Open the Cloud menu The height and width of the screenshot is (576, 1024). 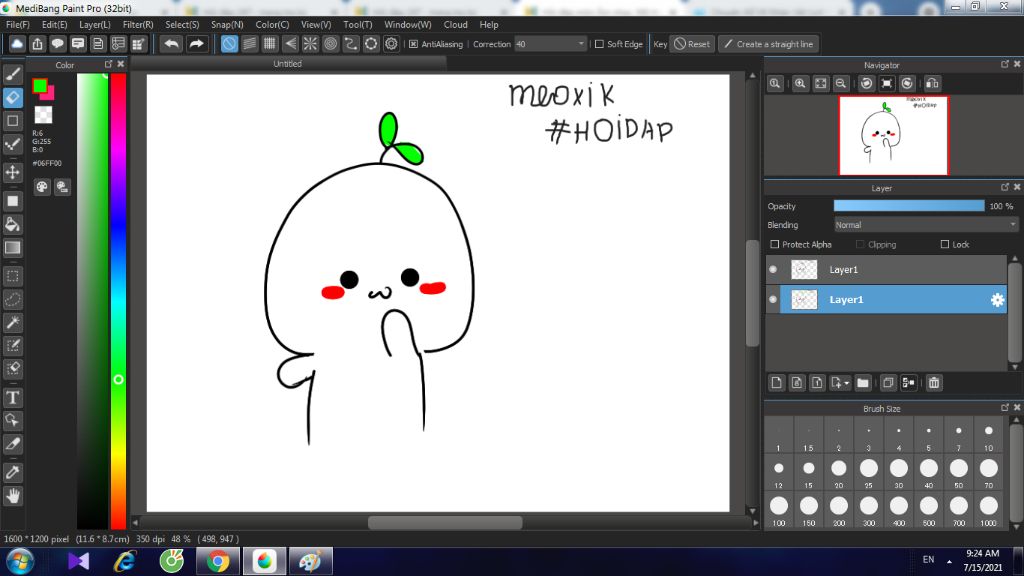coord(455,25)
